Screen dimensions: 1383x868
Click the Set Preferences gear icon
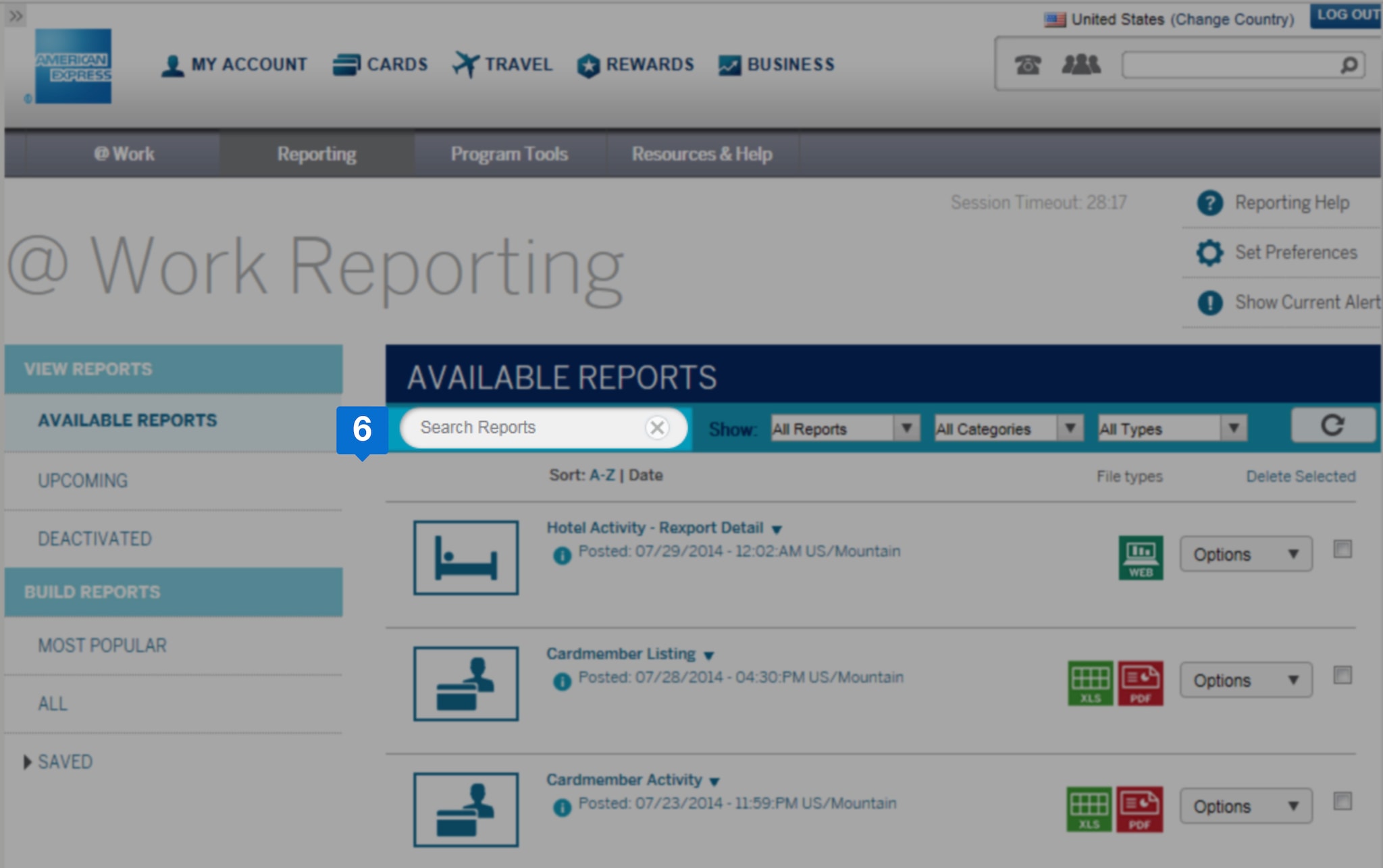1210,252
